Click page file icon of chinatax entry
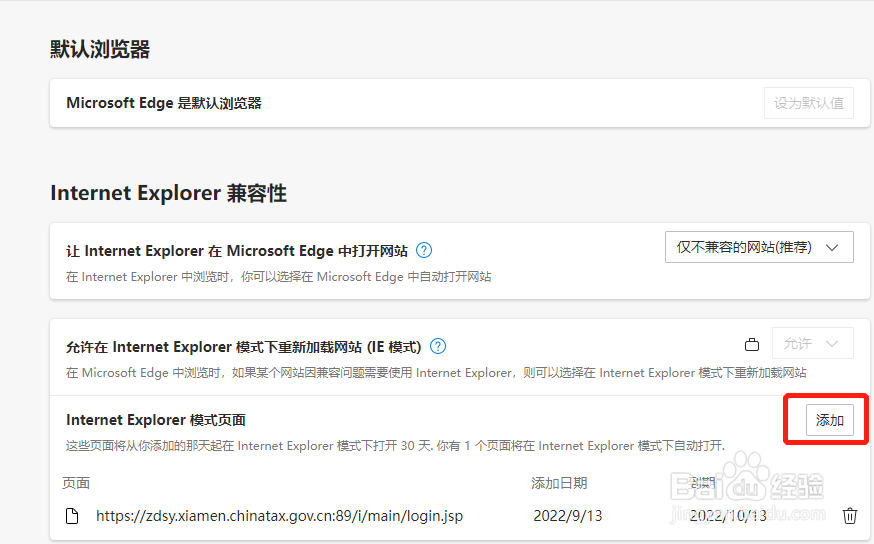Viewport: 874px width, 544px height. pyautogui.click(x=72, y=516)
